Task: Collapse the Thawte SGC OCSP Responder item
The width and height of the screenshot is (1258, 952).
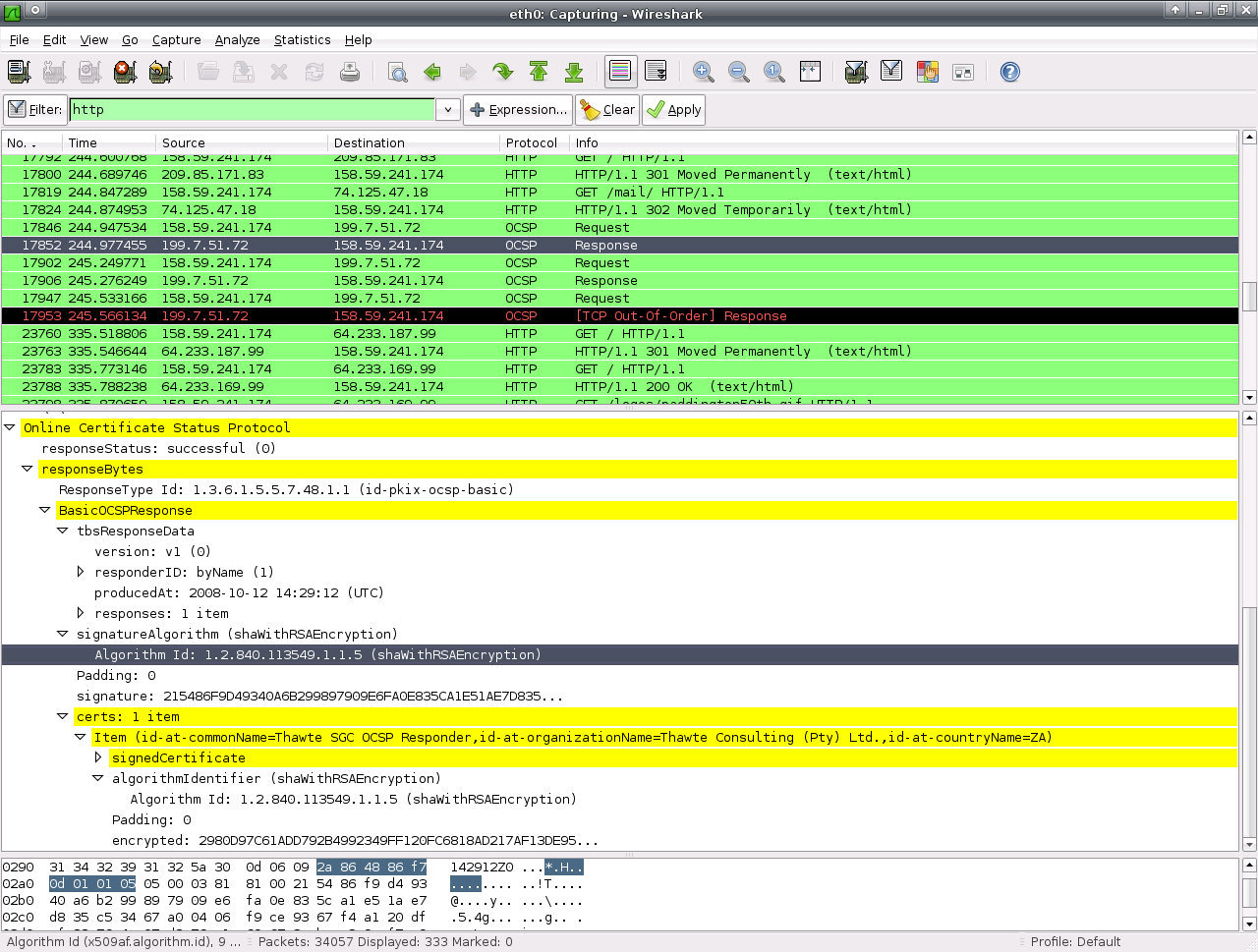Action: tap(81, 737)
